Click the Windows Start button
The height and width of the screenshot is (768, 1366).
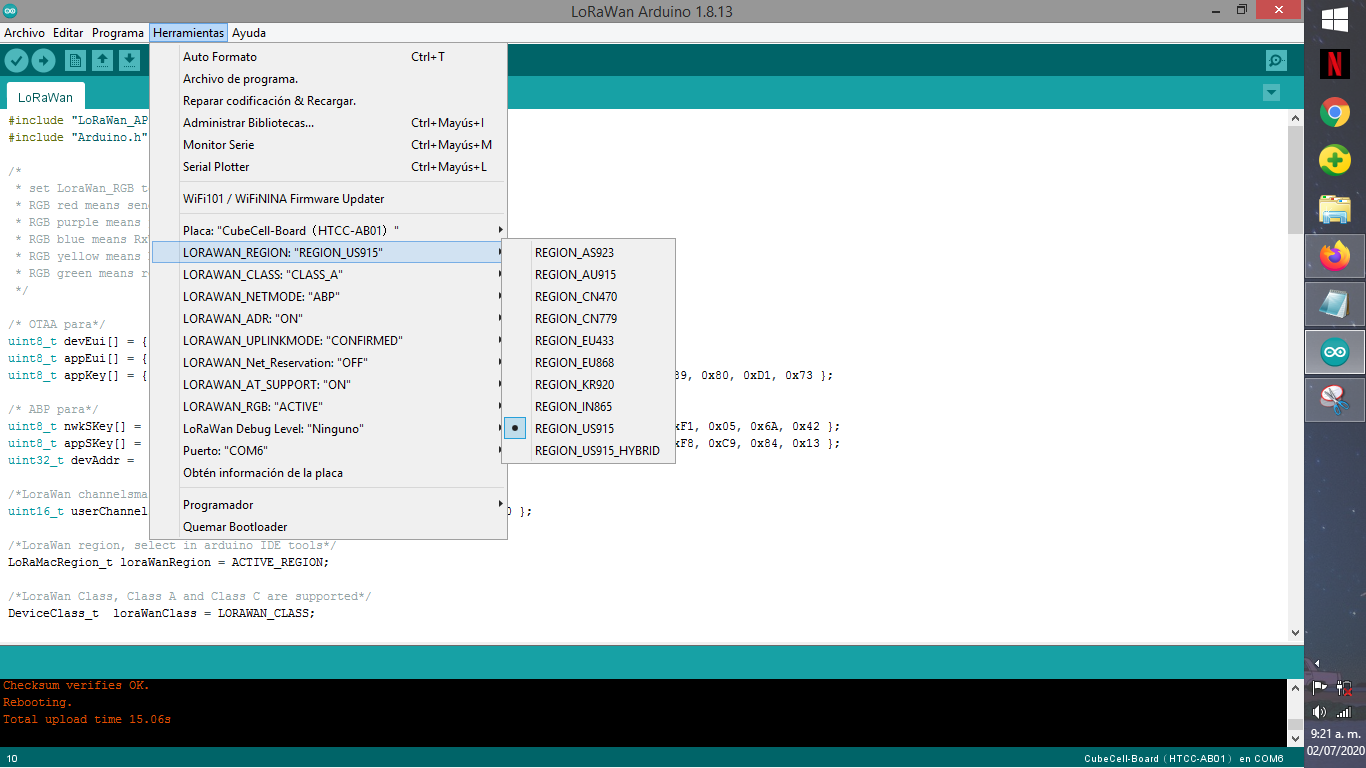click(1335, 19)
